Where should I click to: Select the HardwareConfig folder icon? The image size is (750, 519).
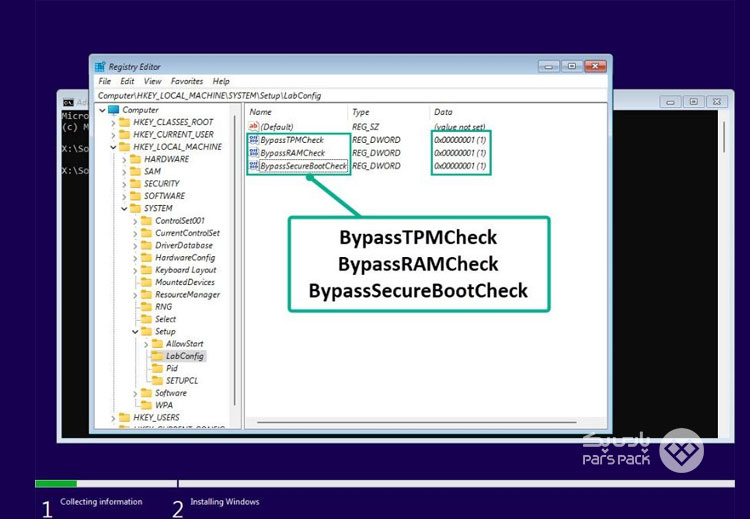click(x=146, y=258)
